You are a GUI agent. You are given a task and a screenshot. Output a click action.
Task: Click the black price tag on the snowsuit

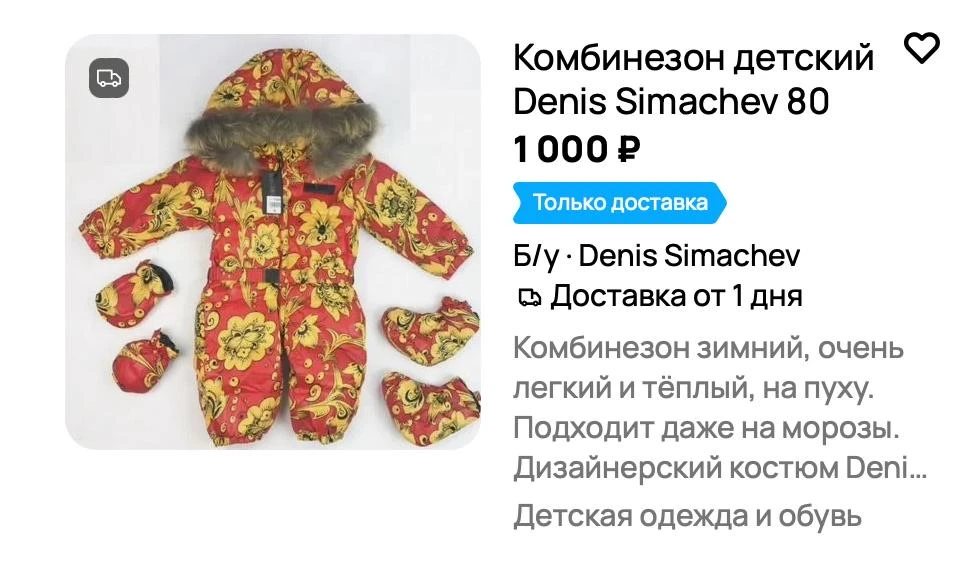[272, 192]
